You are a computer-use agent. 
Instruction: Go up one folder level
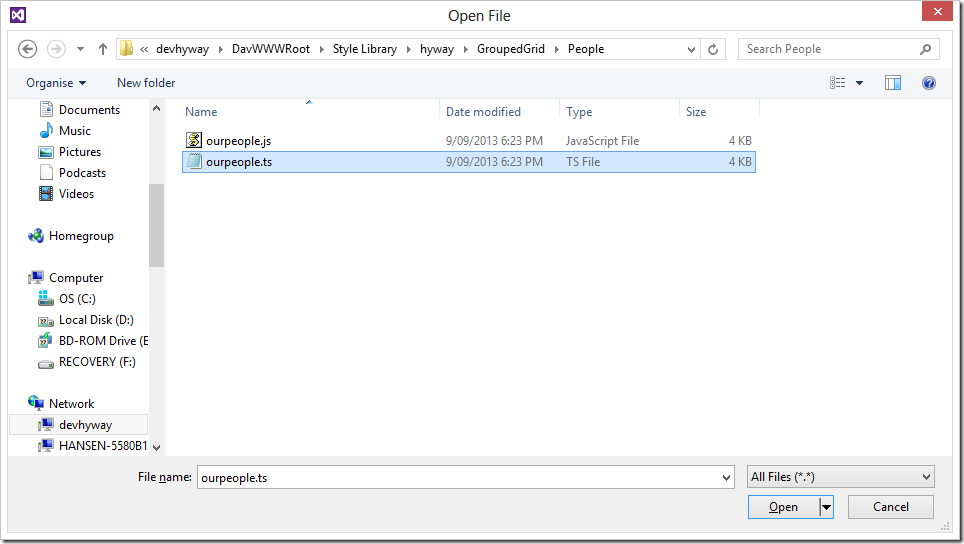tap(102, 49)
